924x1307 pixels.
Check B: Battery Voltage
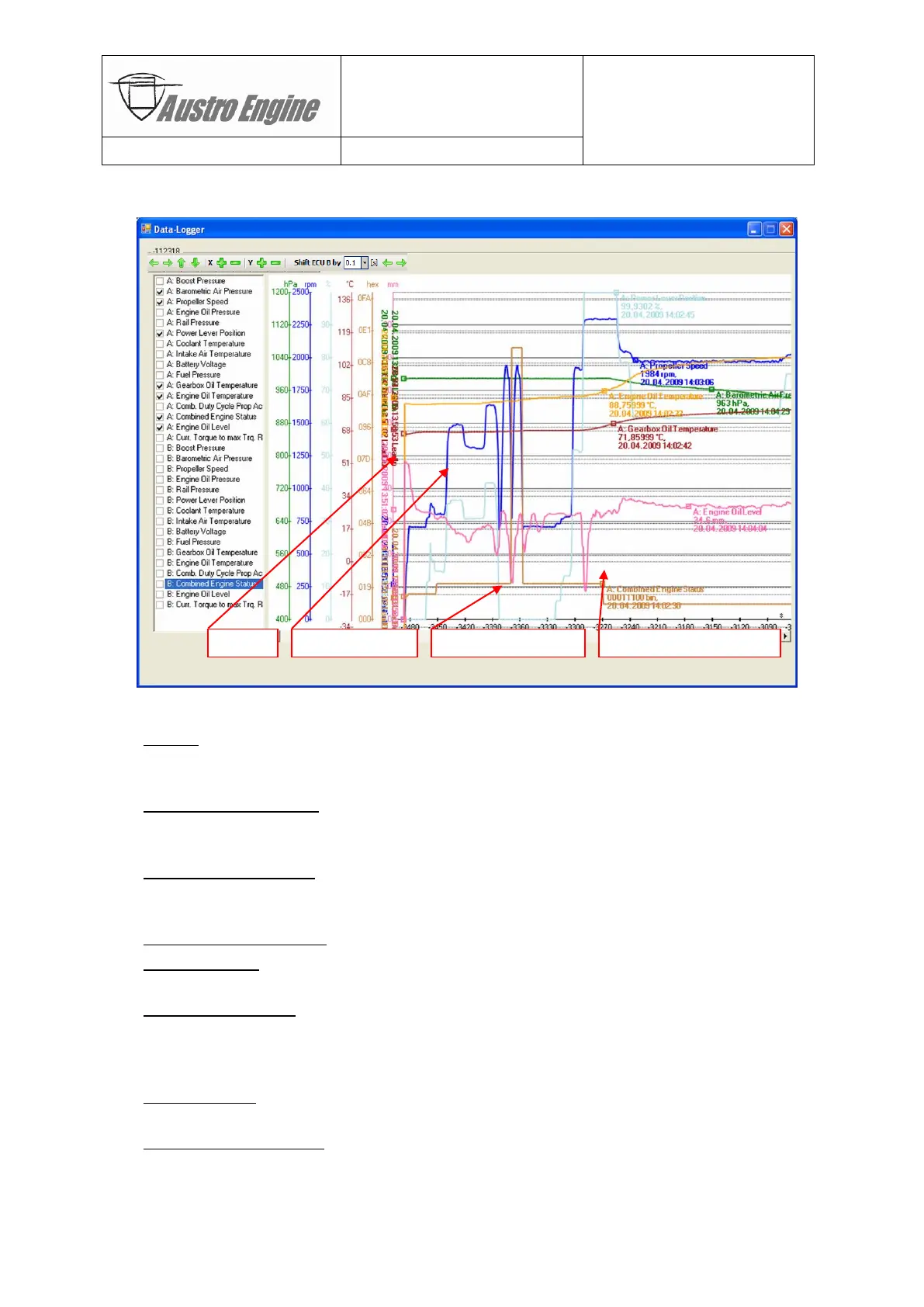160,532
